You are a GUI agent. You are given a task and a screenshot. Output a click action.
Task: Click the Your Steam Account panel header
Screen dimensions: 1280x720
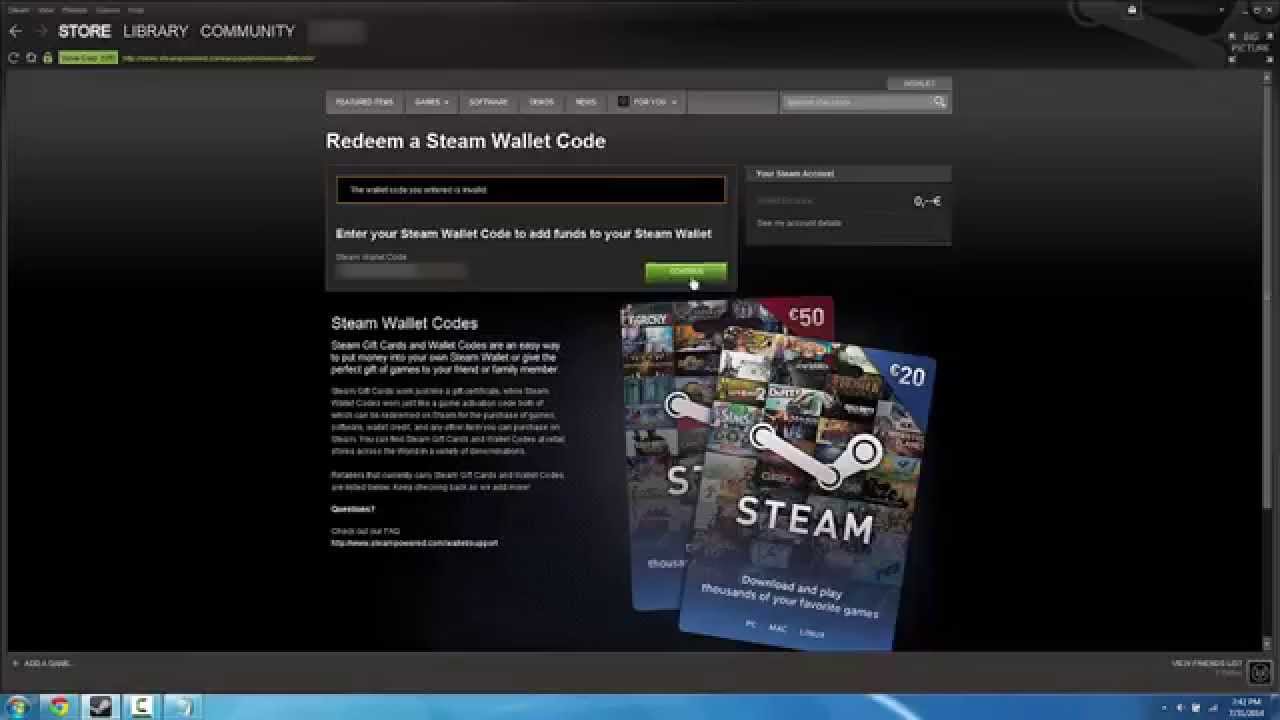[x=848, y=173]
